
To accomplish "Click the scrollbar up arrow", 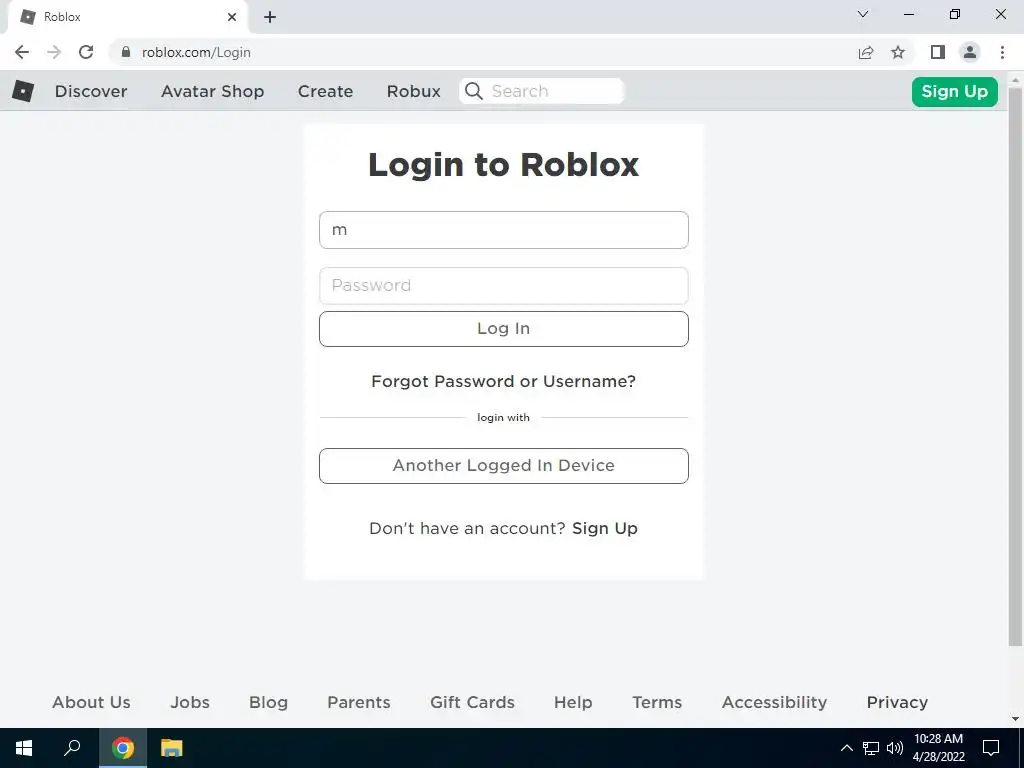I will [1015, 79].
